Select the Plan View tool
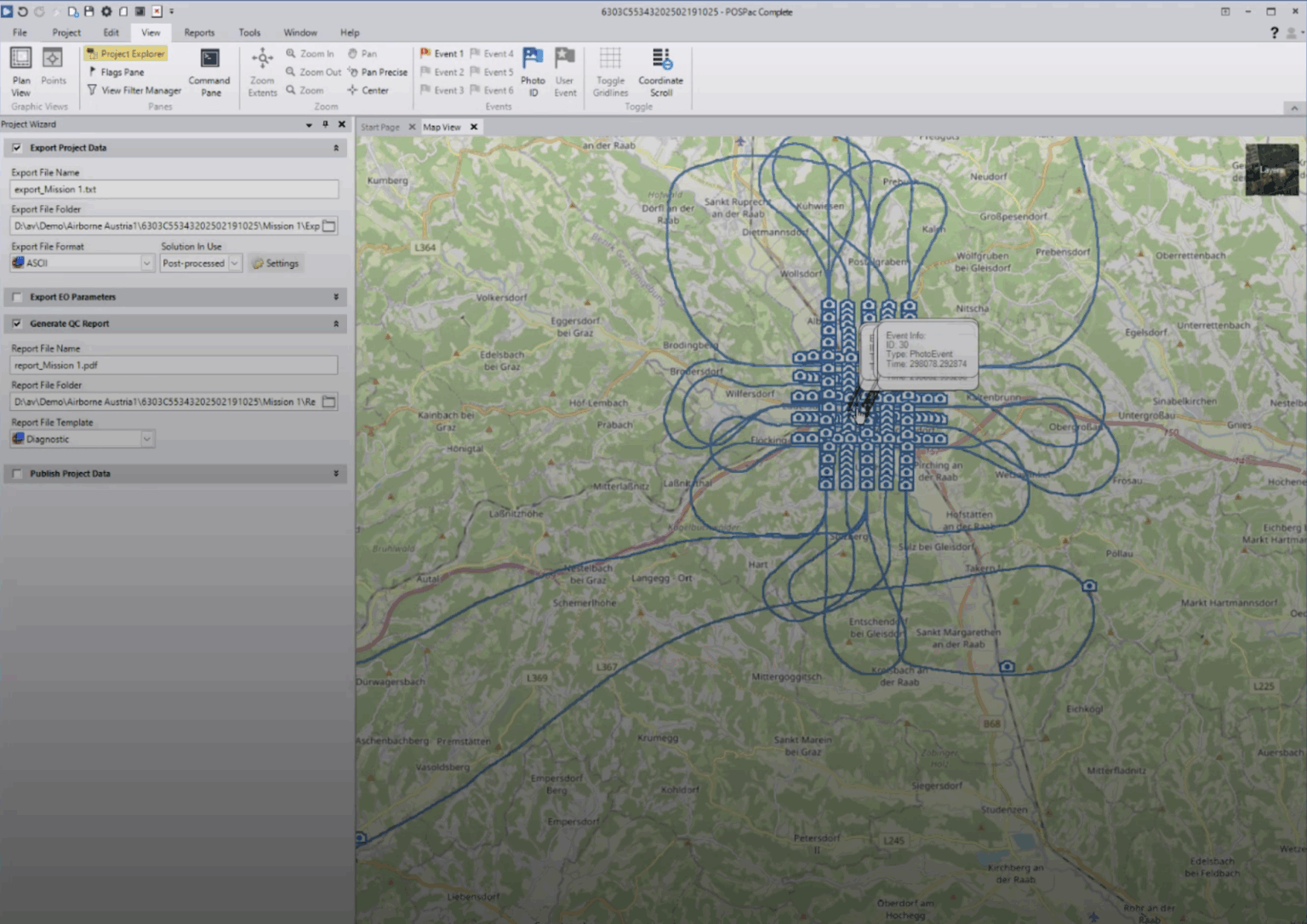Image resolution: width=1307 pixels, height=924 pixels. [x=20, y=72]
